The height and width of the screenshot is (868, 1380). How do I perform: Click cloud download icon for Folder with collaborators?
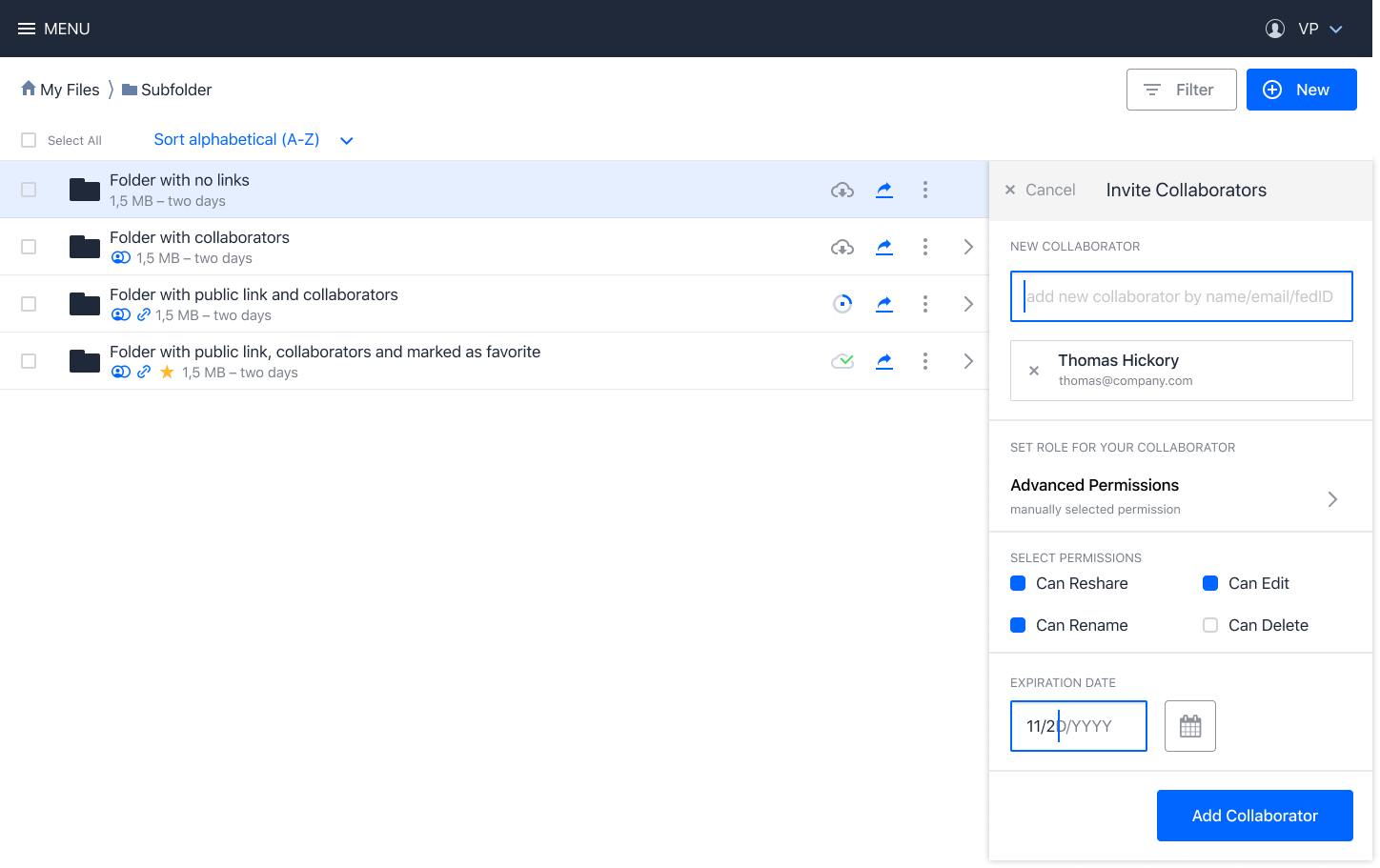(842, 247)
